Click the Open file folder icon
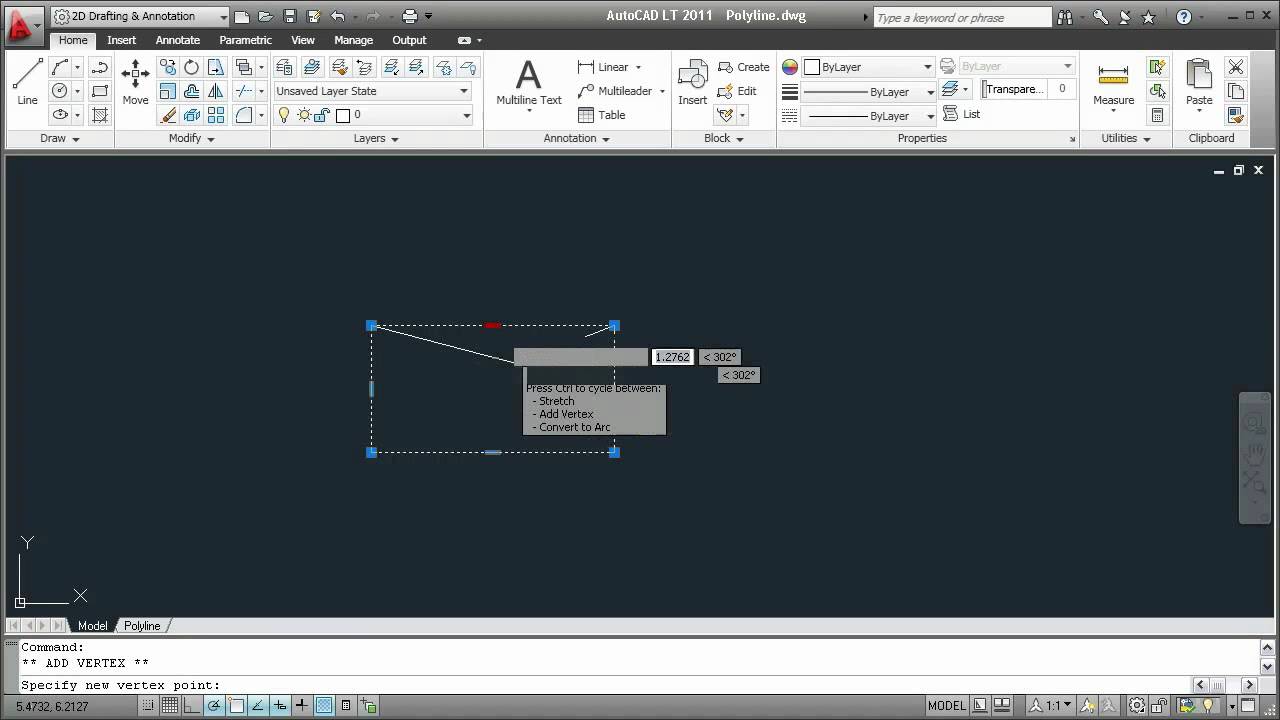Viewport: 1280px width, 720px height. (265, 16)
